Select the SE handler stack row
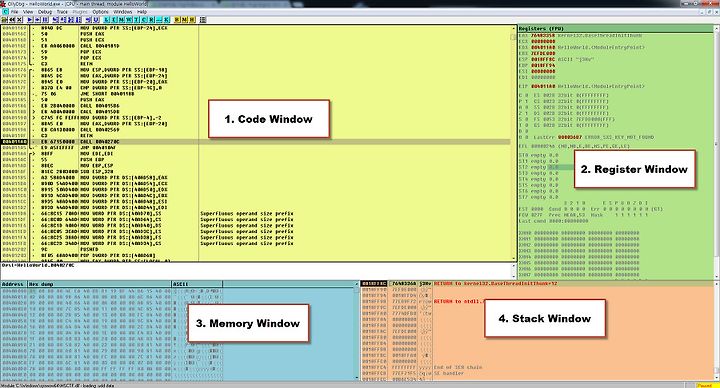720x388 pixels. click(x=537, y=373)
